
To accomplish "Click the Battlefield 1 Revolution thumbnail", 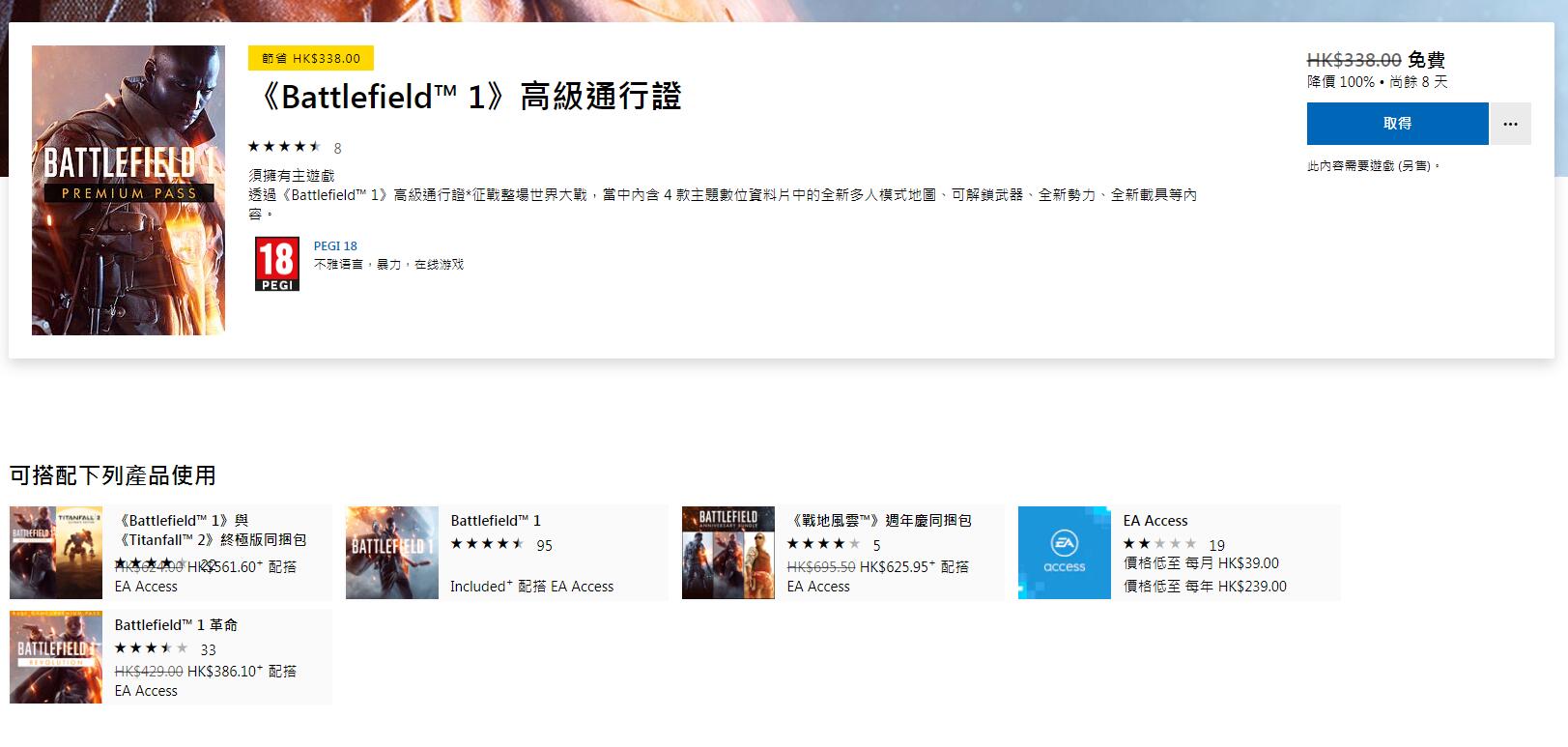I will point(55,657).
